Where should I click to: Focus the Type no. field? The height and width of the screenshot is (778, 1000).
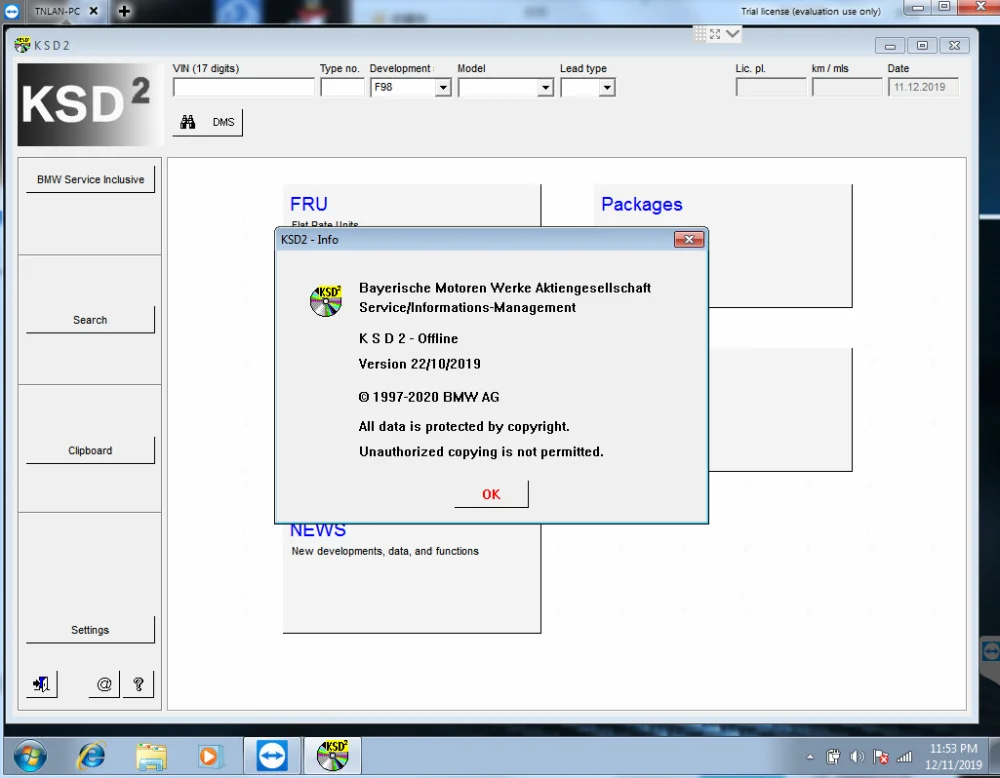point(342,87)
